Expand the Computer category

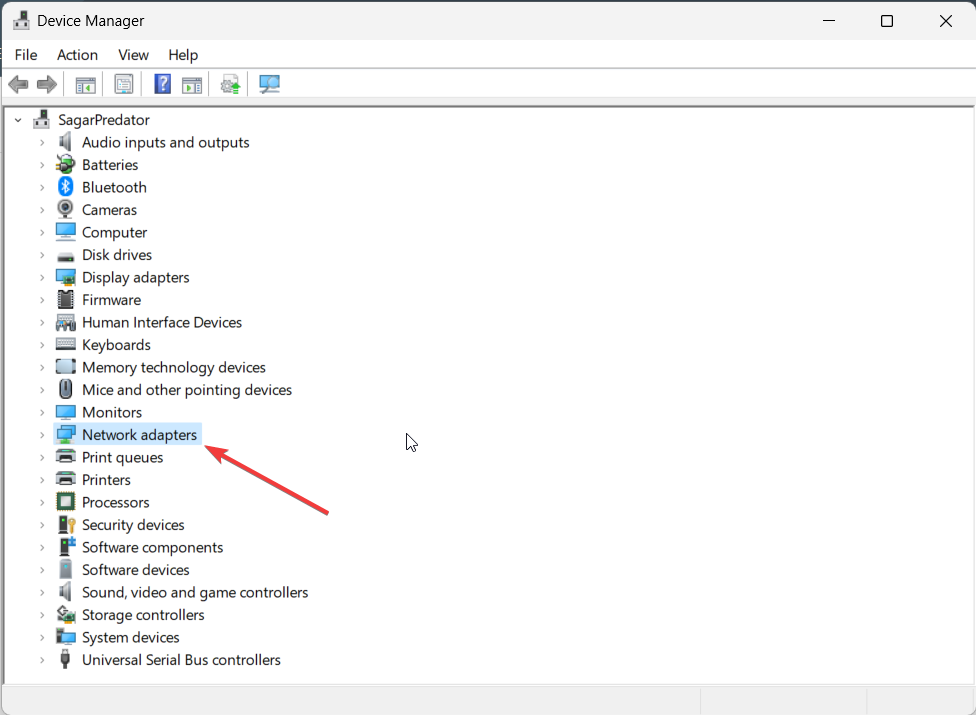[42, 232]
